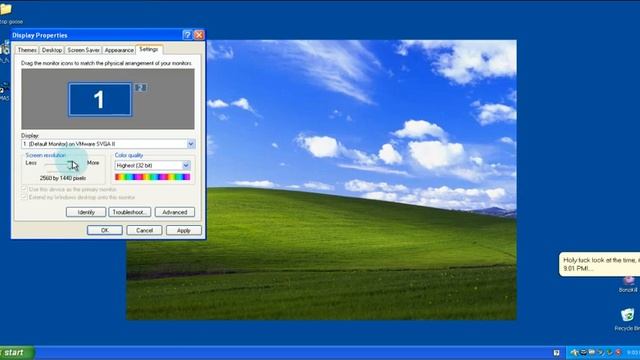Image resolution: width=640 pixels, height=360 pixels.
Task: Click the 'More' label of resolution slider
Action: click(93, 163)
